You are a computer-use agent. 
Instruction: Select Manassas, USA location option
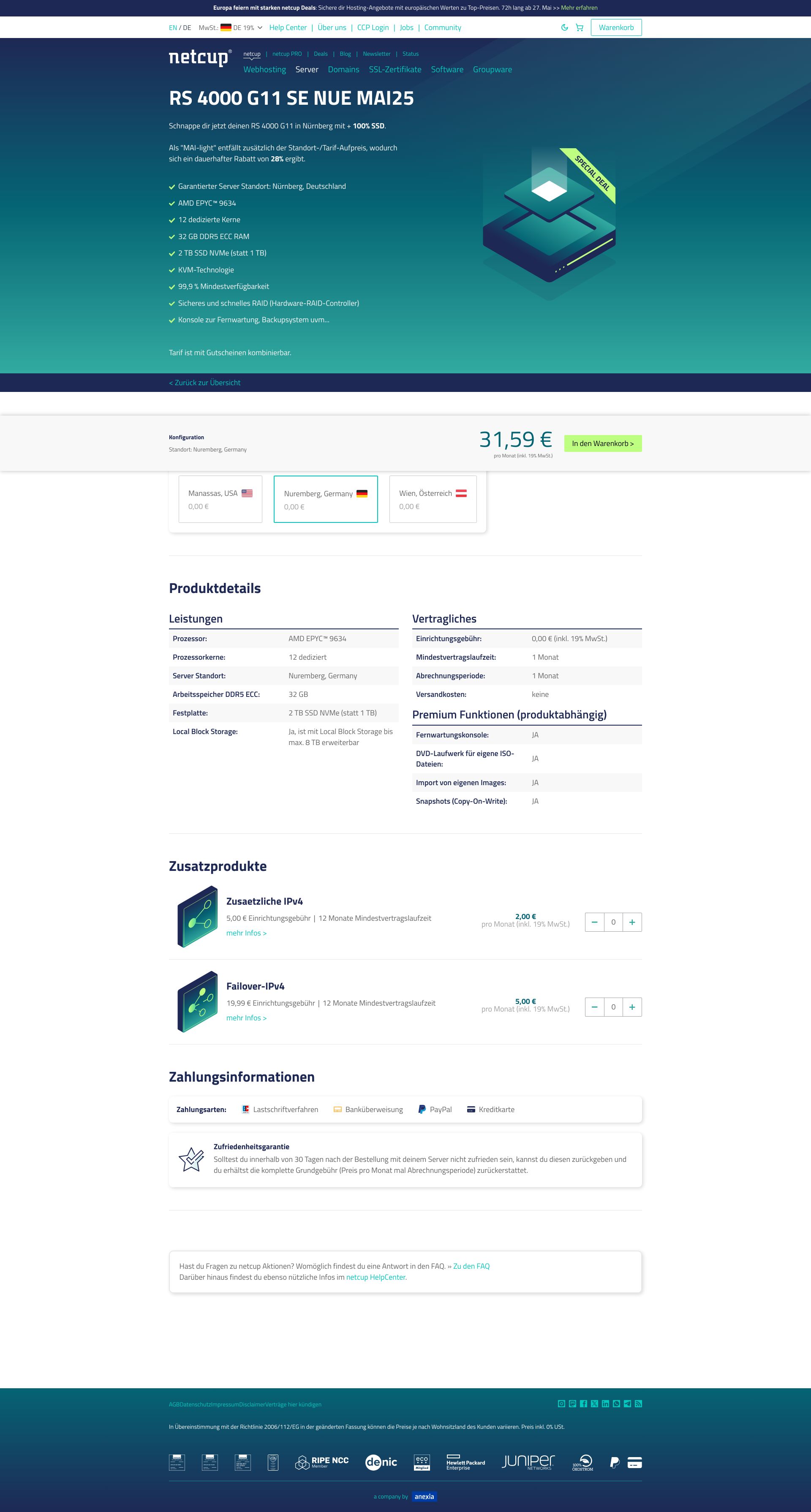220,499
